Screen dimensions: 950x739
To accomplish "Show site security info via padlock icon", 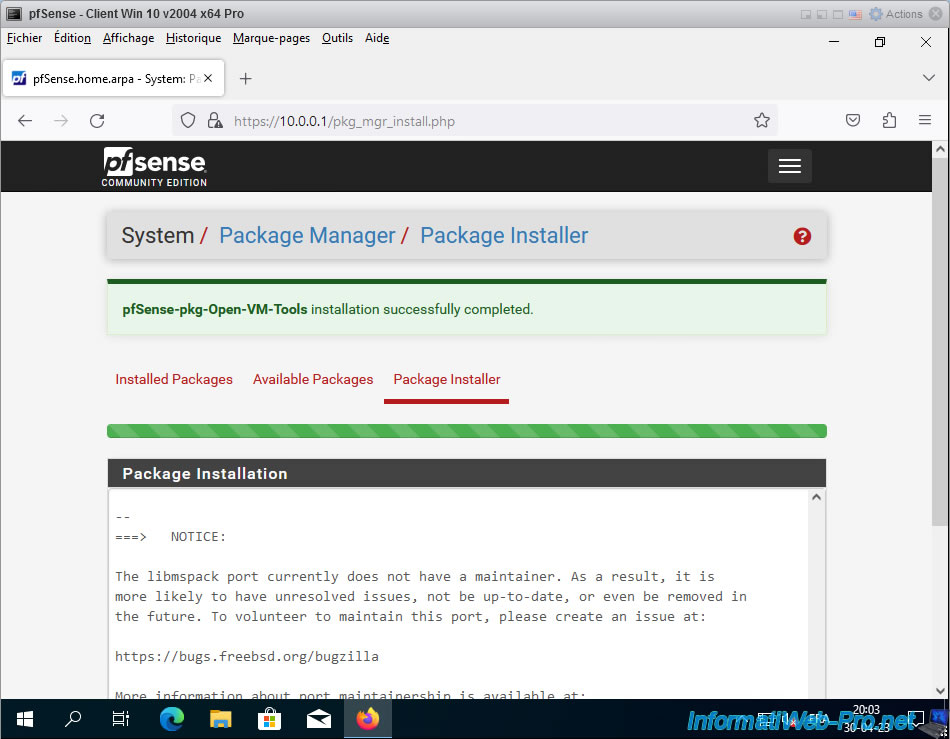I will (x=214, y=121).
